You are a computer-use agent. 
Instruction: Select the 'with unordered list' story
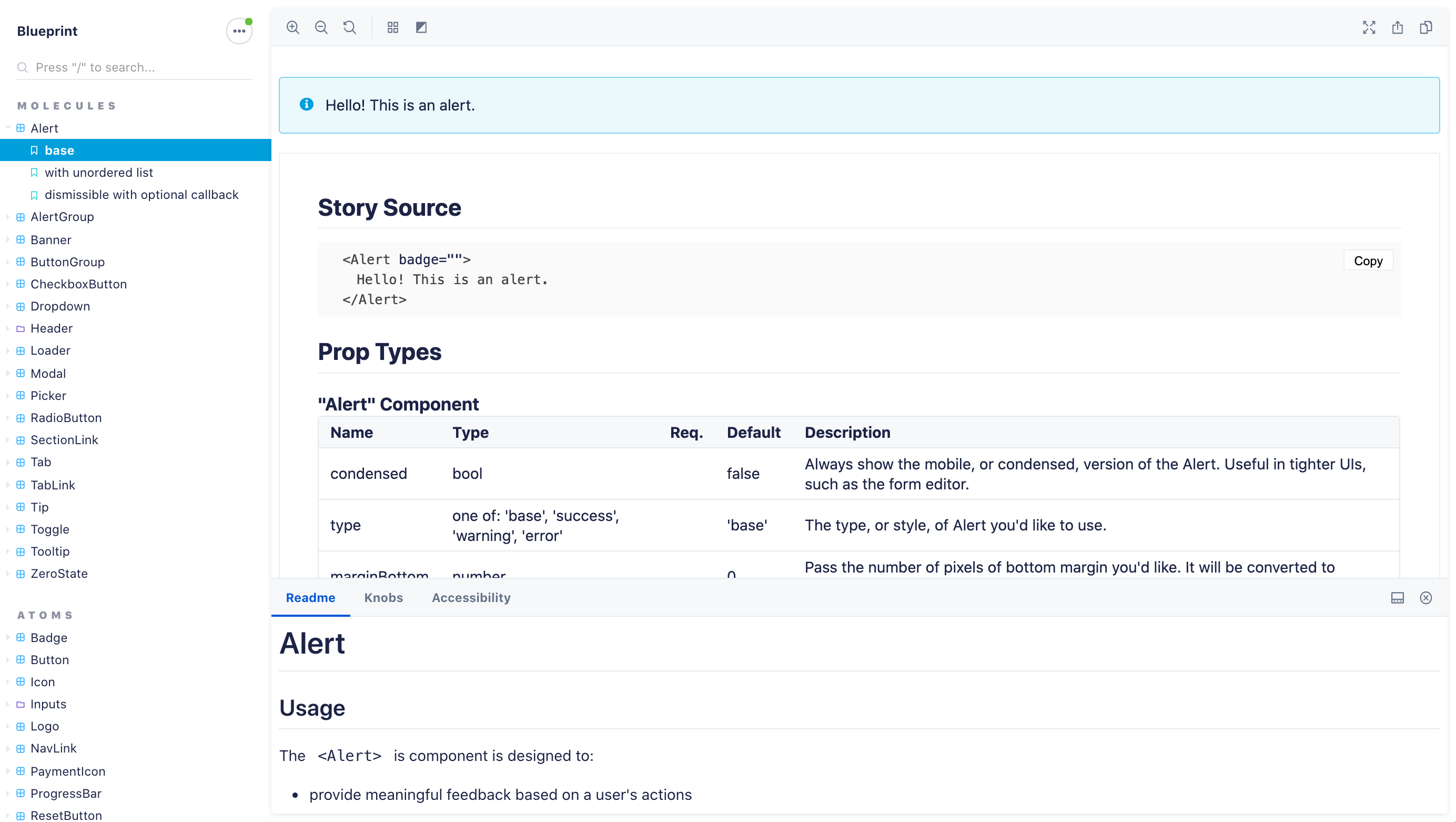coord(99,173)
